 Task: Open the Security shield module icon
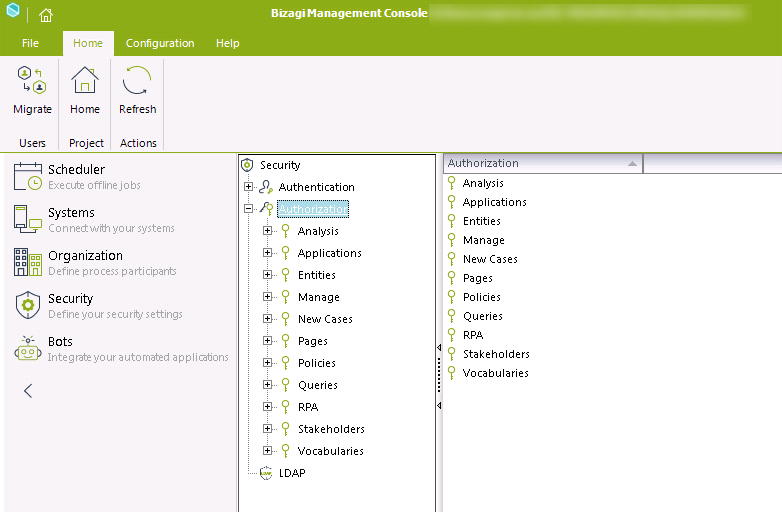[28, 305]
